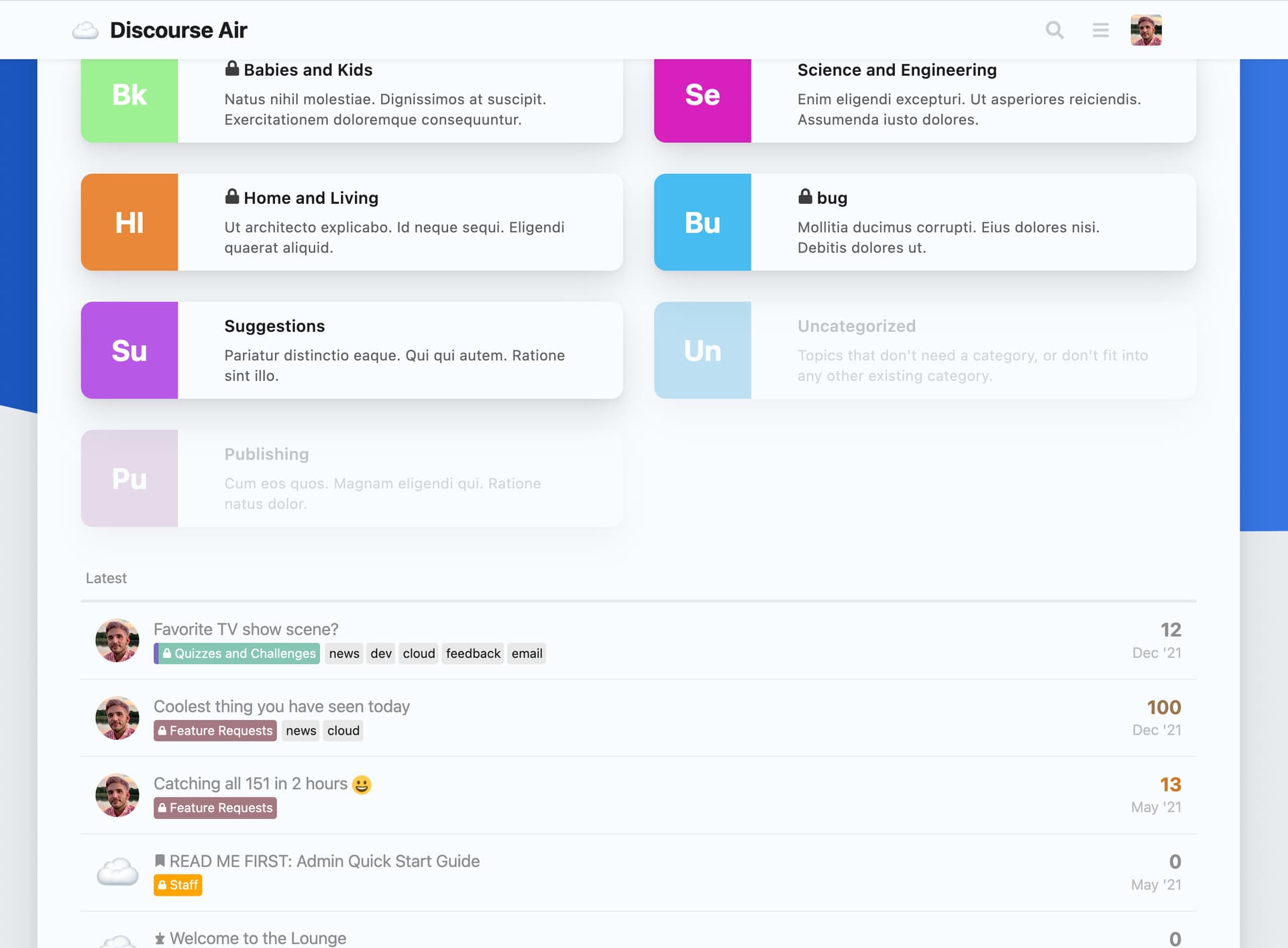Open the hamburger menu icon

point(1100,30)
